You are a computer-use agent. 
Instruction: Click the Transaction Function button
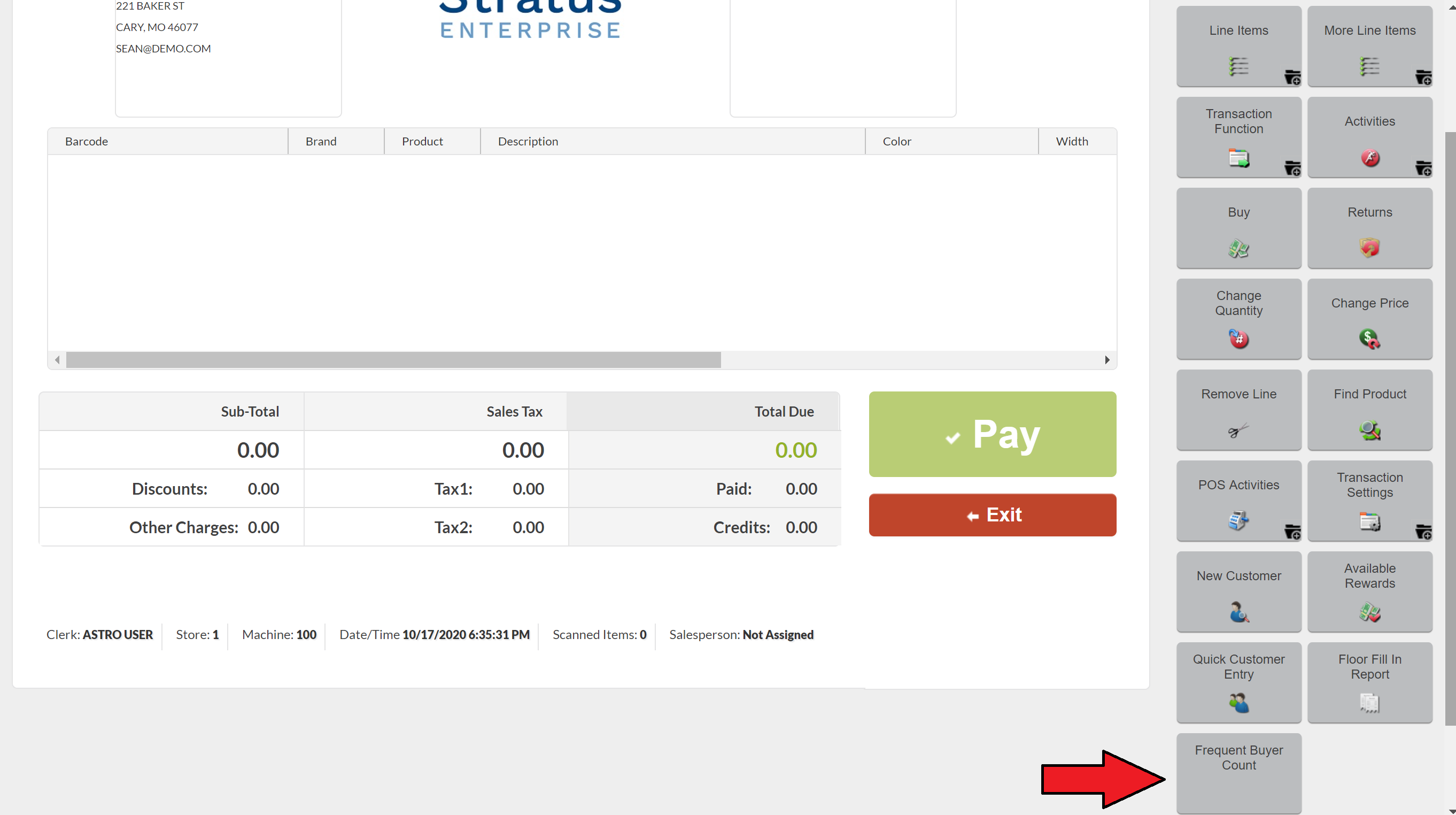click(1238, 137)
